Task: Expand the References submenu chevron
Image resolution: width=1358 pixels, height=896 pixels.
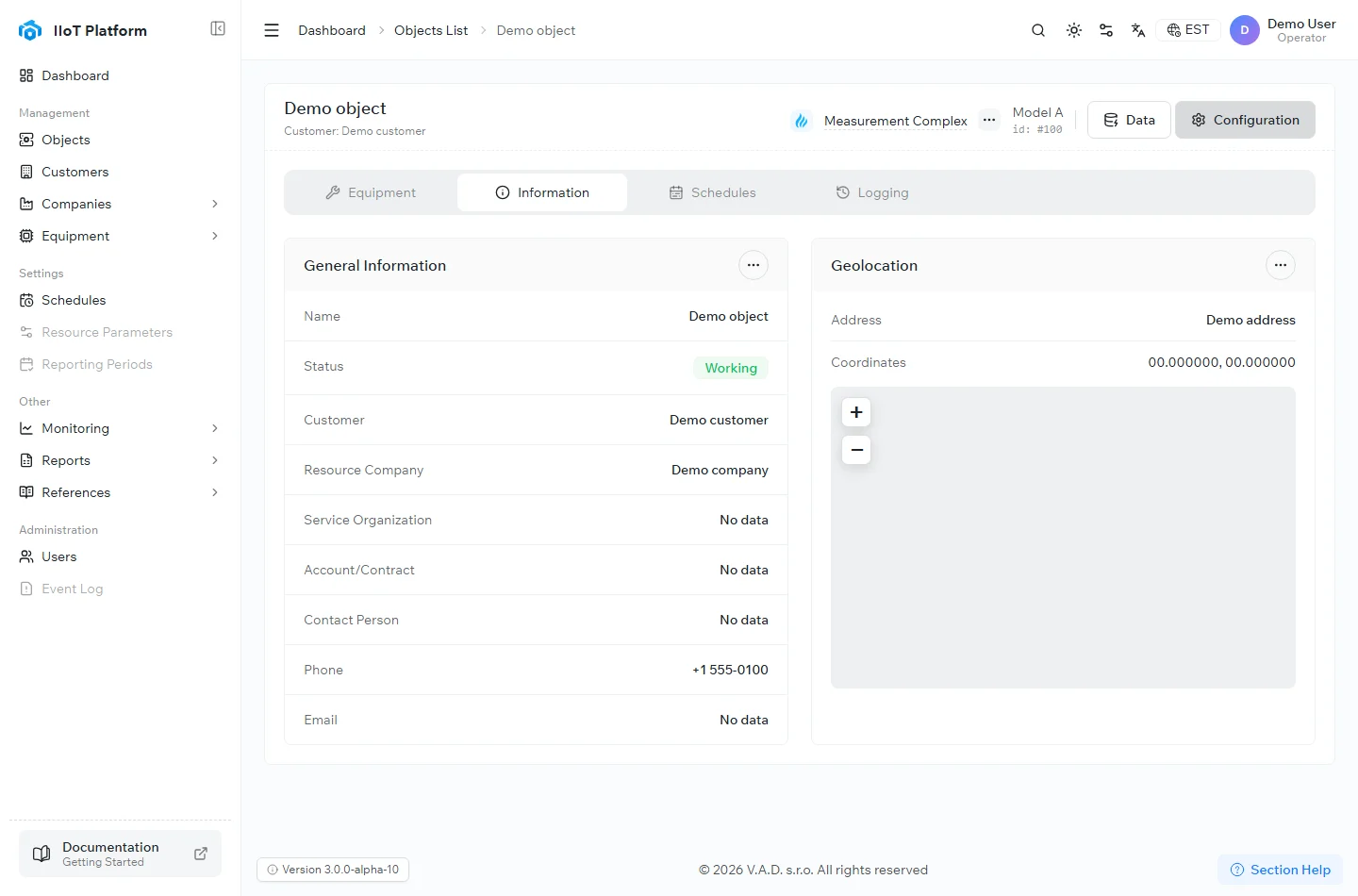Action: [215, 492]
